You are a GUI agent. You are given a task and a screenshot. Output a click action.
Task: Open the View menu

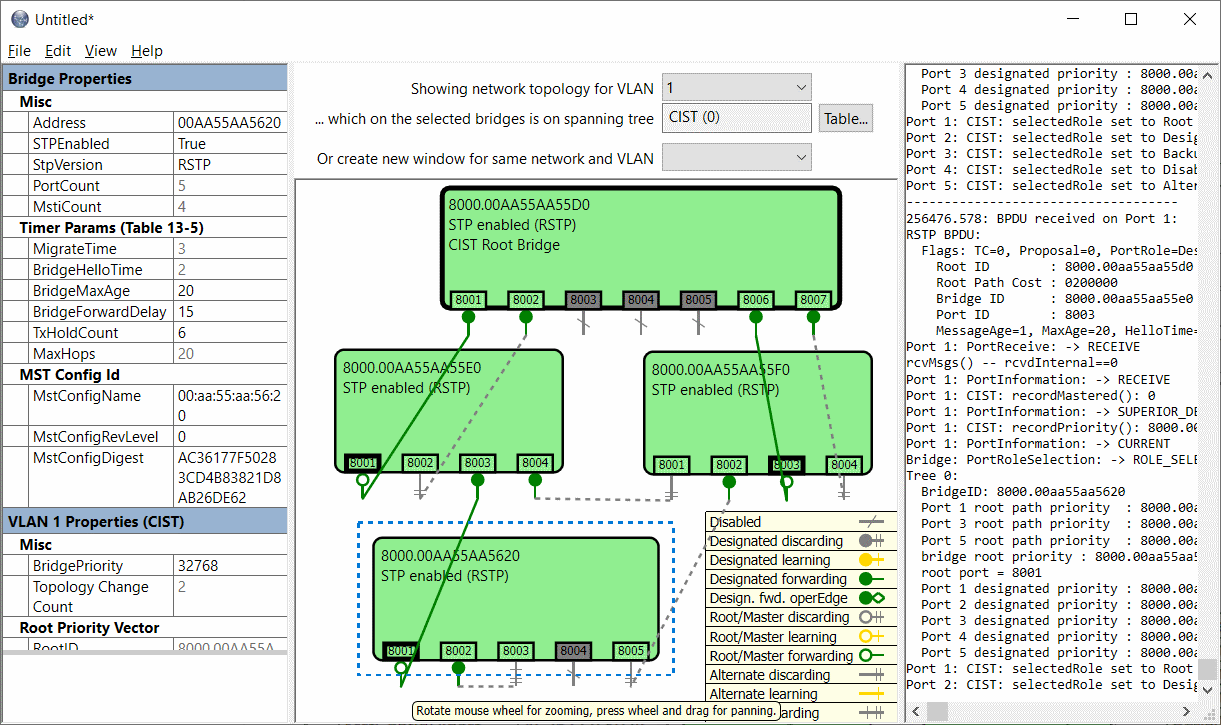(x=100, y=51)
